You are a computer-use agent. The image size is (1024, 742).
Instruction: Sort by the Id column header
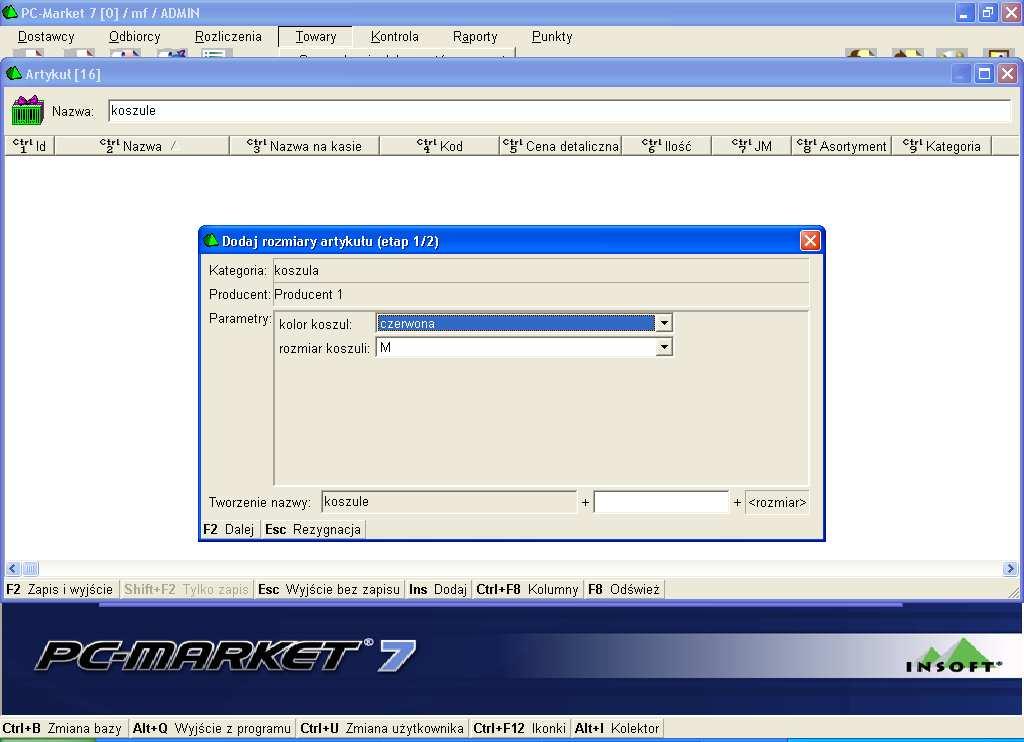29,146
